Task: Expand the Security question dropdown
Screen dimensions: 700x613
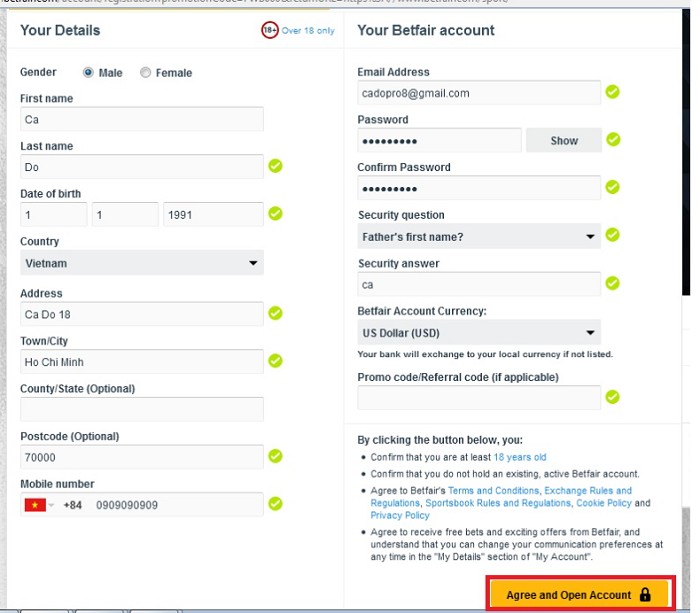Action: point(479,237)
